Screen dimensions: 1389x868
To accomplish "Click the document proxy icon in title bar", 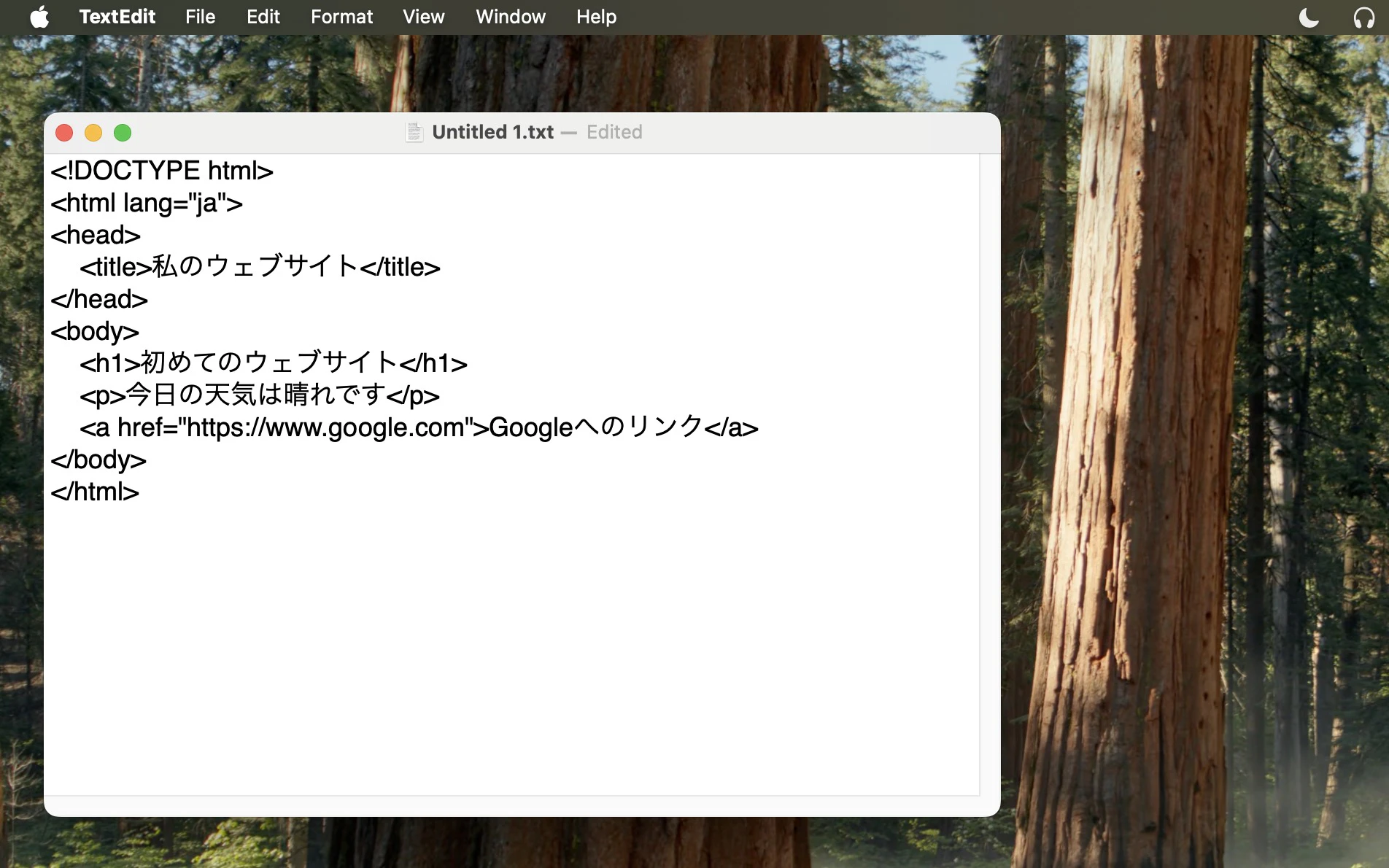I will [x=414, y=132].
